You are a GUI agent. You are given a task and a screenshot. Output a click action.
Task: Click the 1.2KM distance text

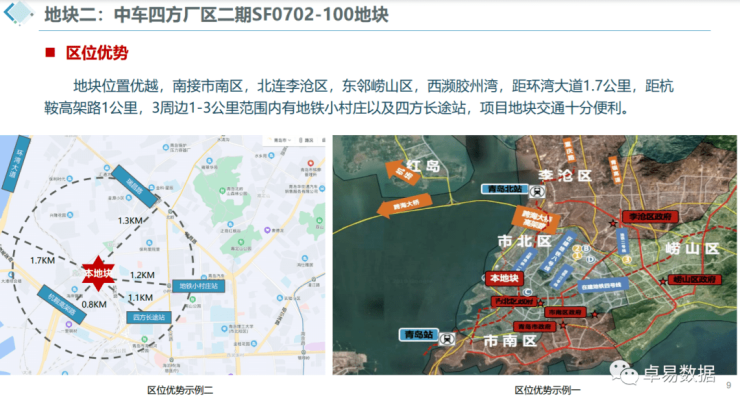tap(142, 275)
